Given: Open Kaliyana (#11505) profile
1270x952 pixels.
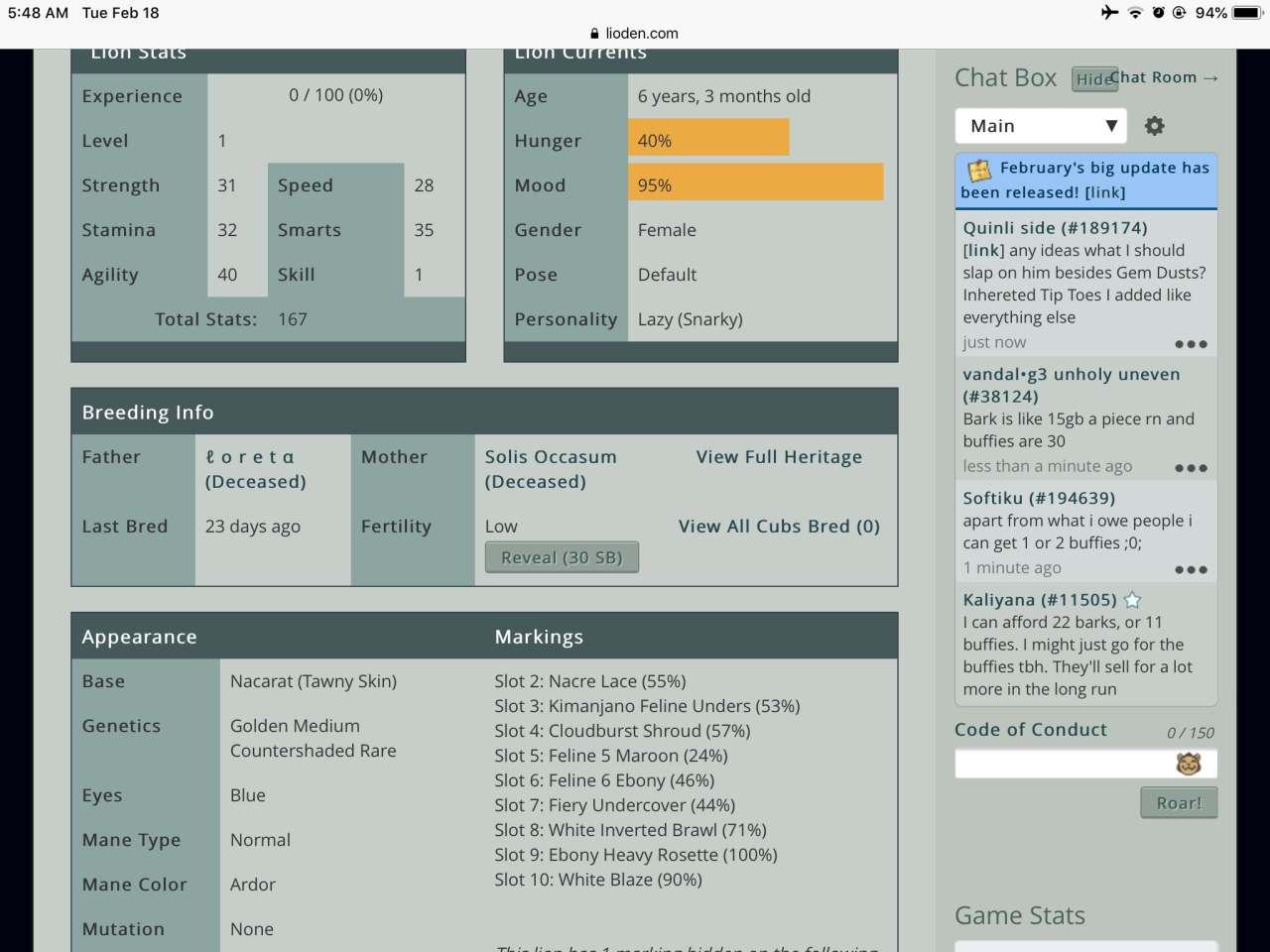Looking at the screenshot, I should [x=1040, y=600].
